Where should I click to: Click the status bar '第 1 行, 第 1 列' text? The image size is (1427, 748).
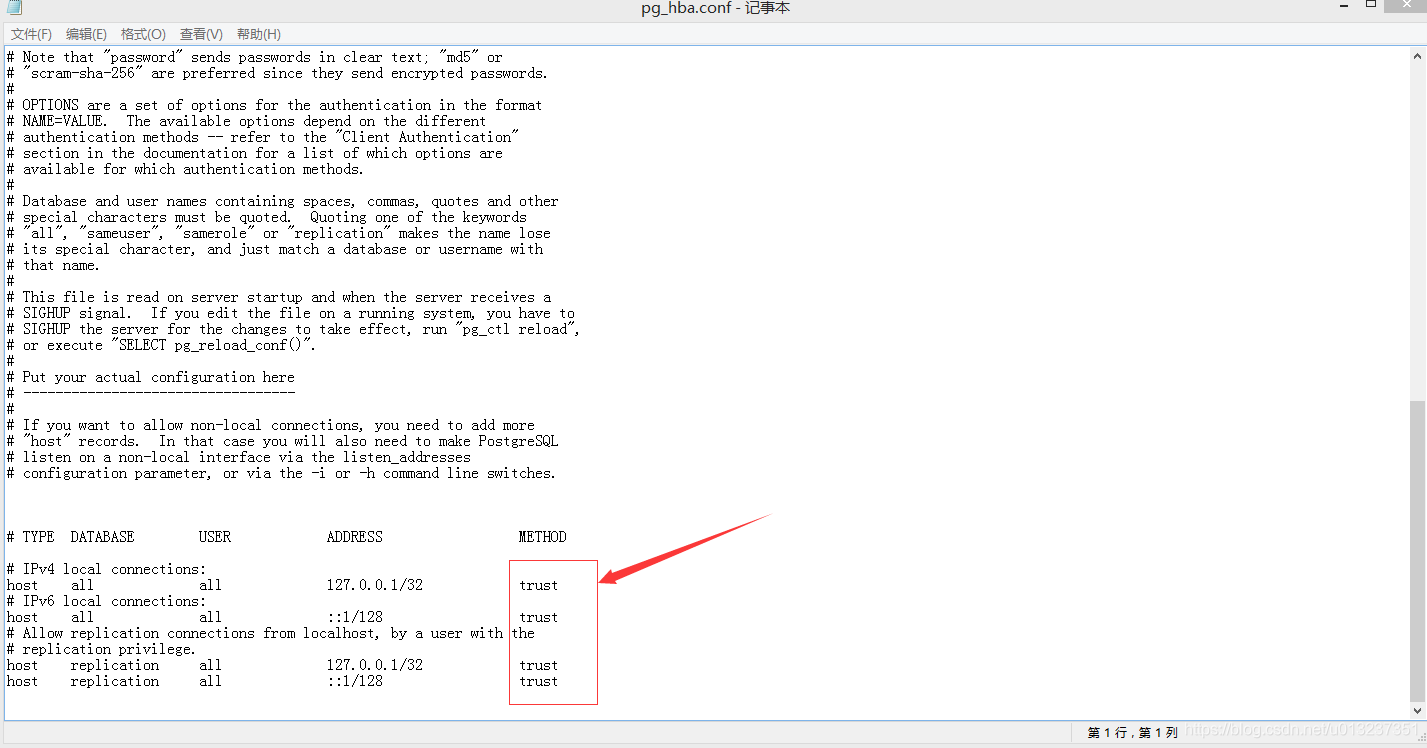point(1133,733)
